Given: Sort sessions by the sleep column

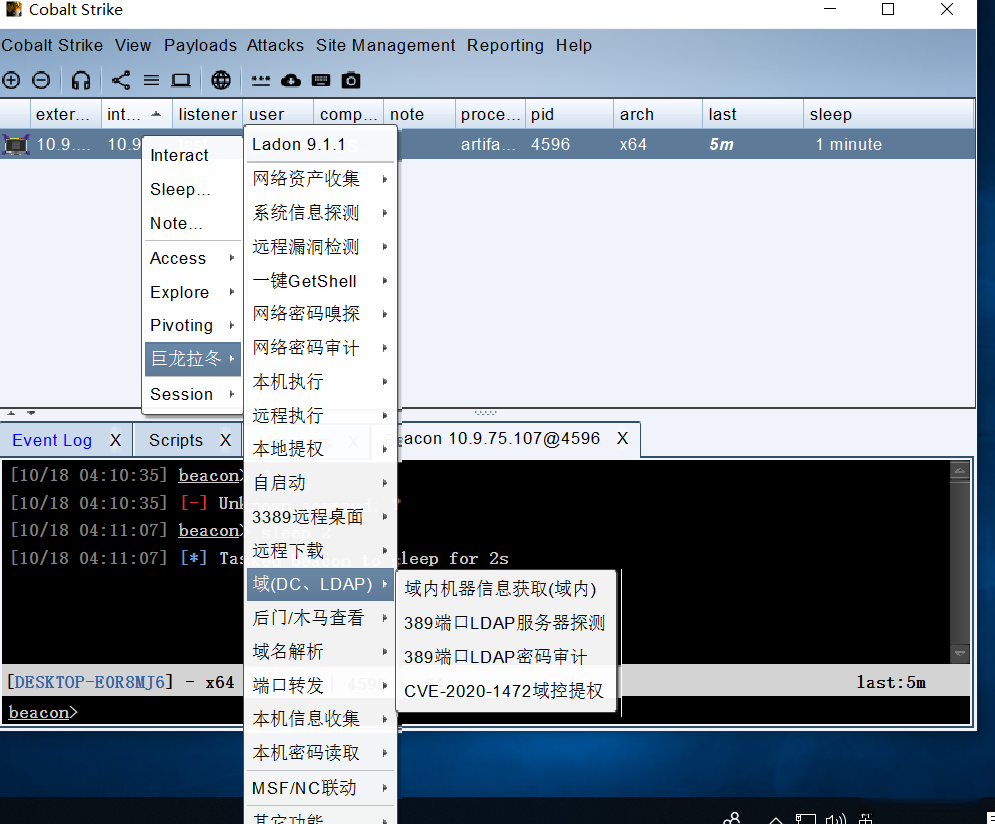Looking at the screenshot, I should click(888, 114).
